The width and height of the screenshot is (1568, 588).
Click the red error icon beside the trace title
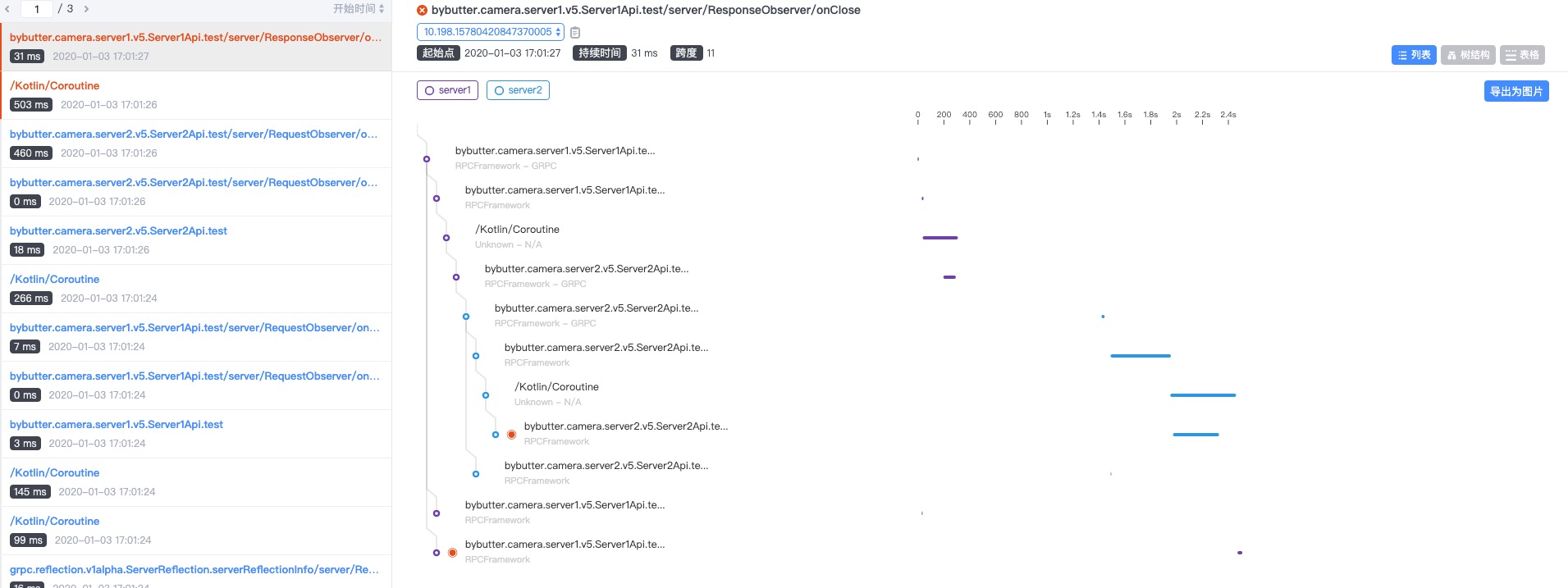(x=422, y=11)
